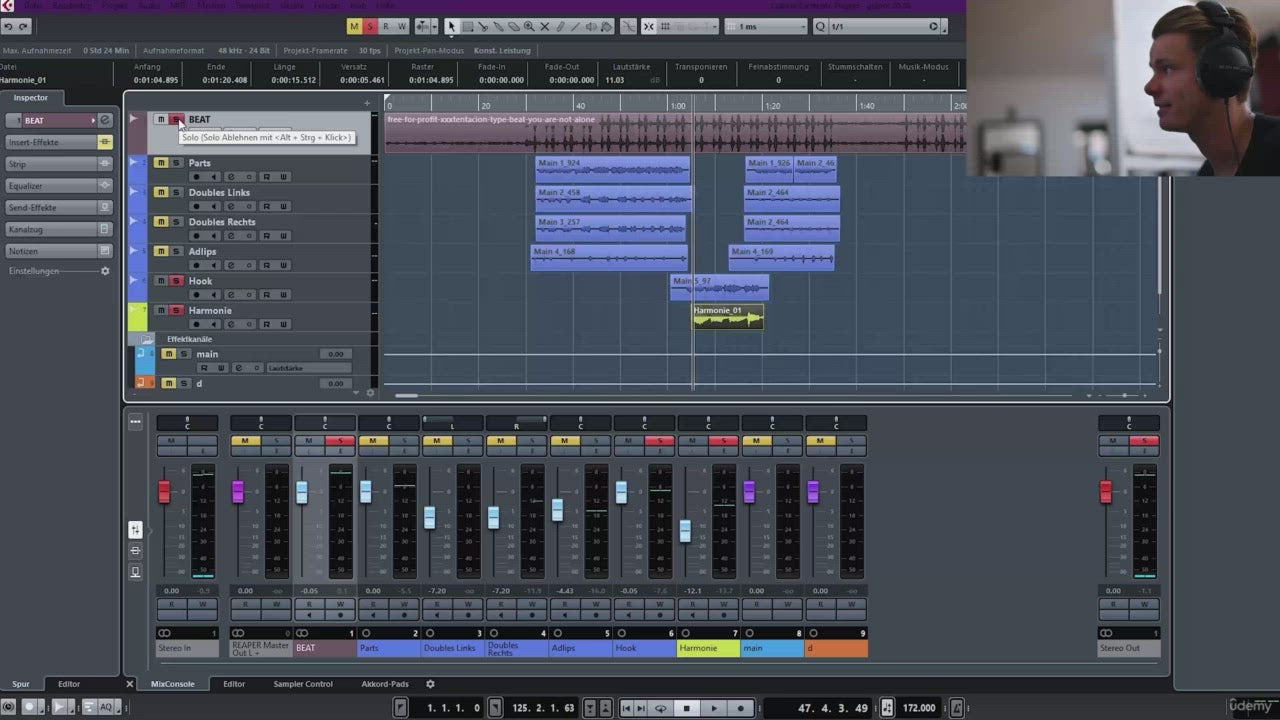Open the Akkord-Pads tab
Image resolution: width=1280 pixels, height=720 pixels.
385,684
